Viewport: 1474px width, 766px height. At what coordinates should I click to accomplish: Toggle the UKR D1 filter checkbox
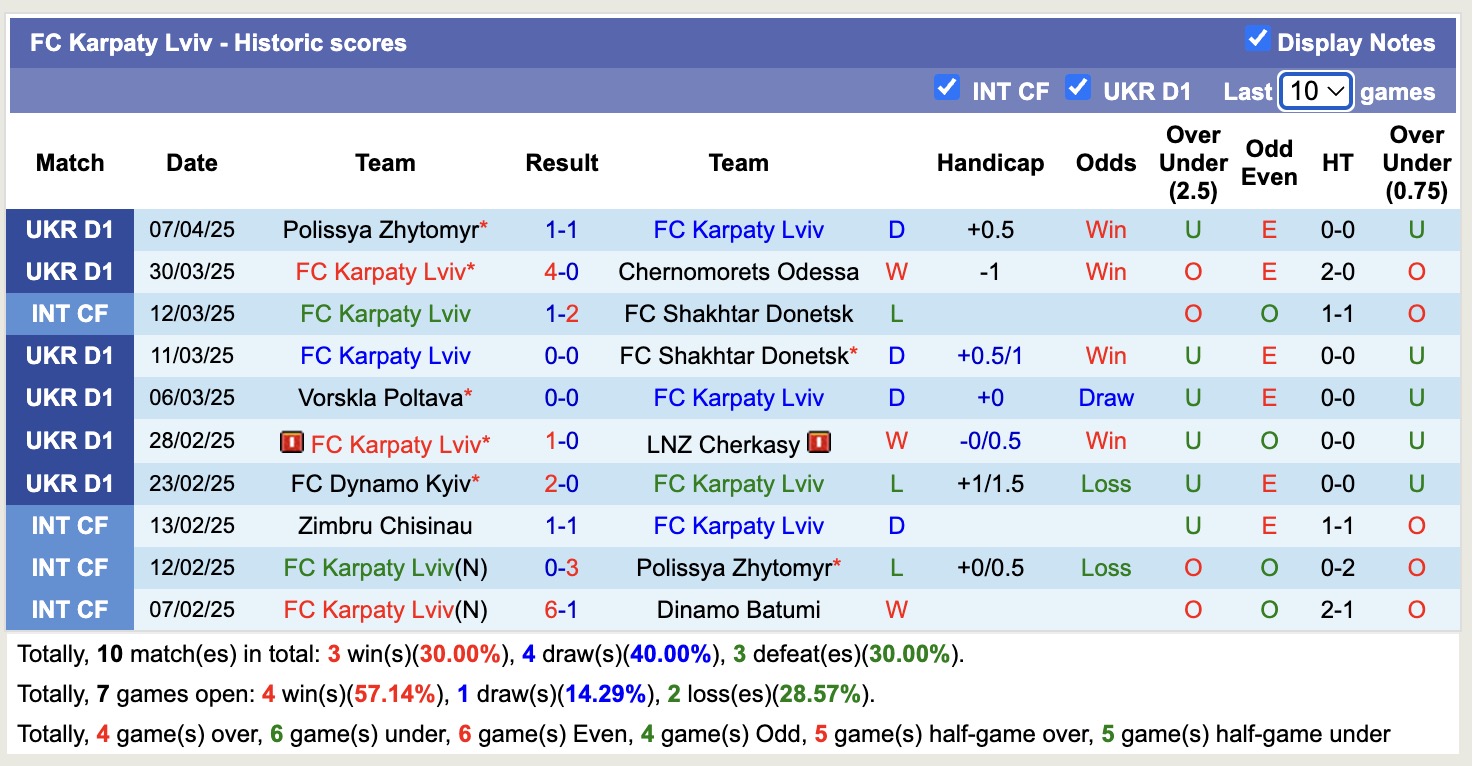(1078, 88)
